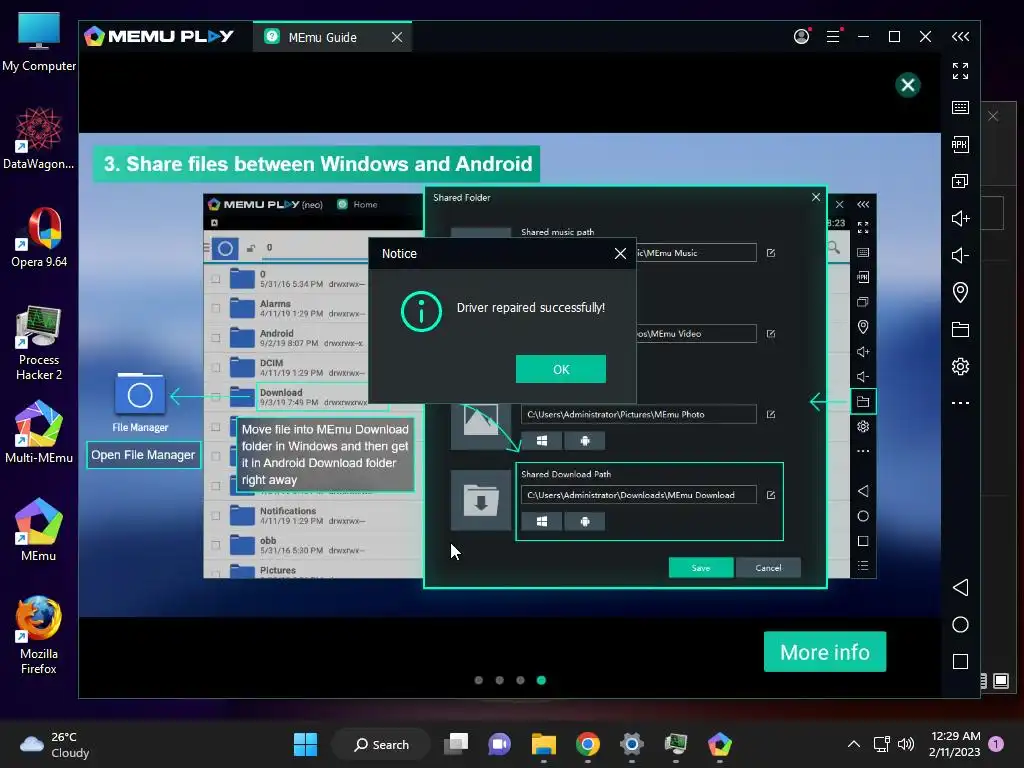Switch to the MEmu app on the taskbar
The image size is (1024, 768).
coord(720,744)
